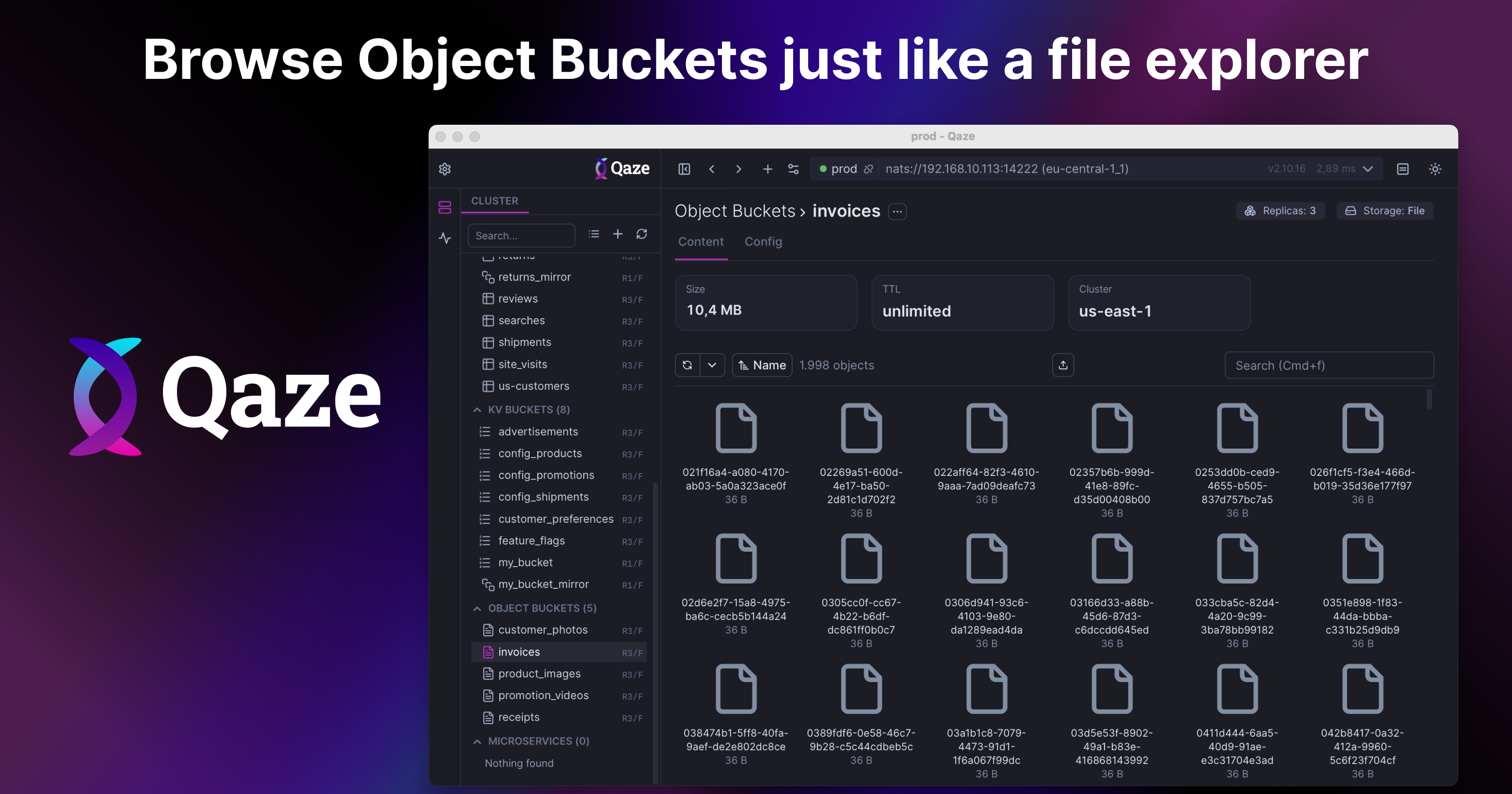Collapse the KV BUCKETS section
The height and width of the screenshot is (794, 1512).
[477, 409]
